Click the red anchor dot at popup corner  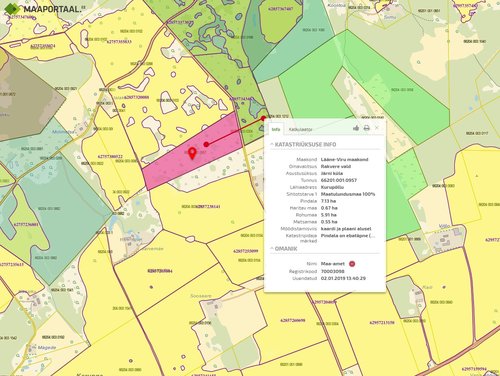[263, 118]
